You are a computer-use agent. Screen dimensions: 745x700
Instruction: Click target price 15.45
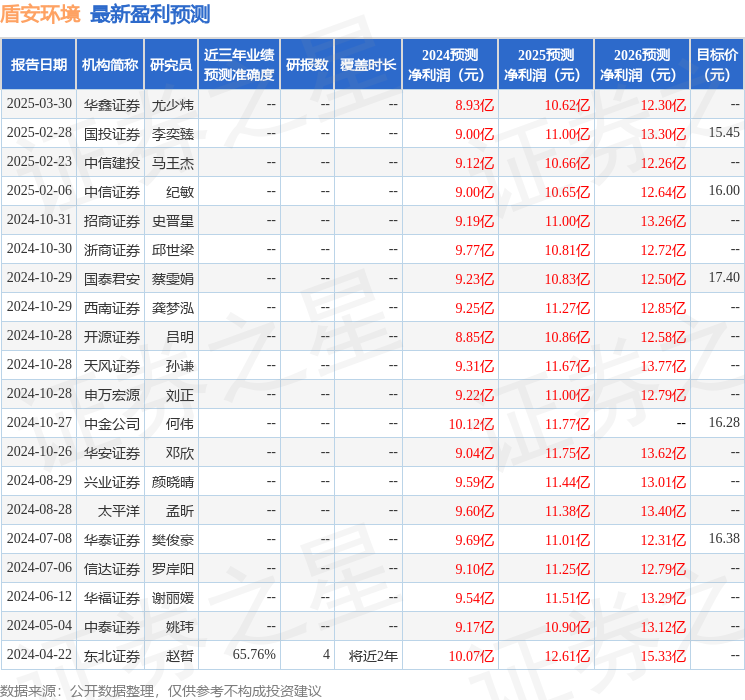(724, 132)
